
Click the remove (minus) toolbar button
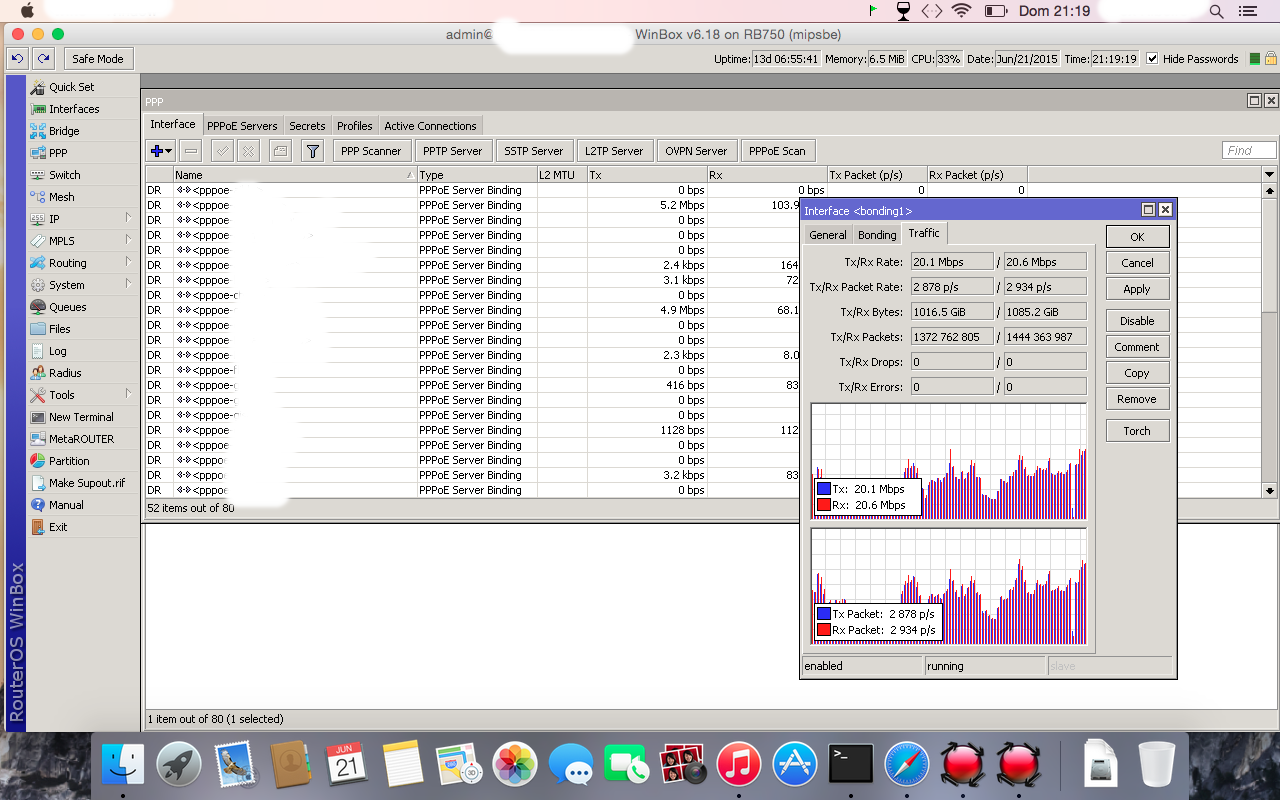[190, 151]
